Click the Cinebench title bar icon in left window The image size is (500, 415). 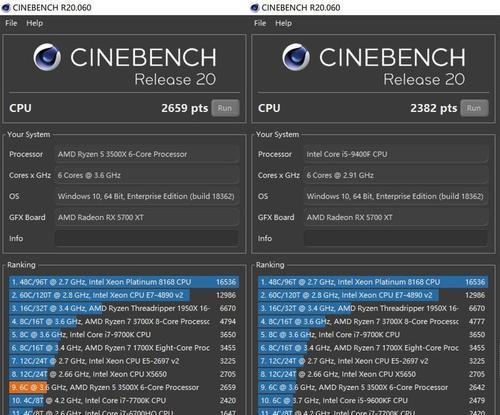click(6, 7)
